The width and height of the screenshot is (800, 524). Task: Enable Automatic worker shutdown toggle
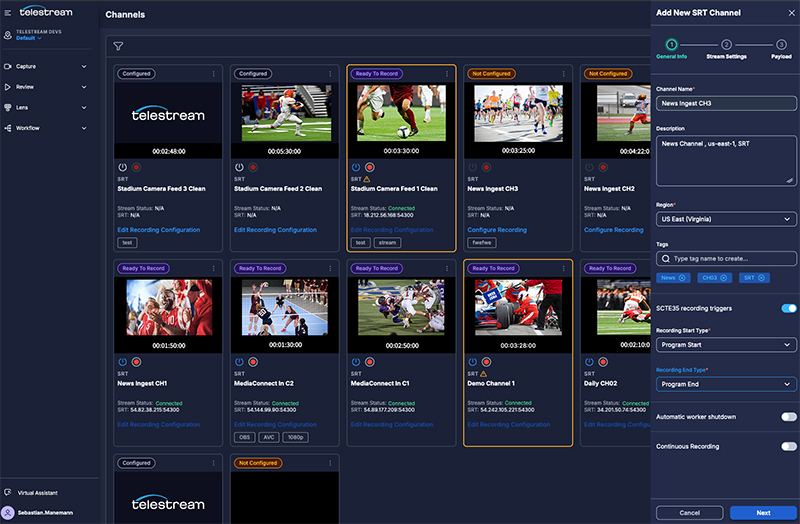coord(788,416)
